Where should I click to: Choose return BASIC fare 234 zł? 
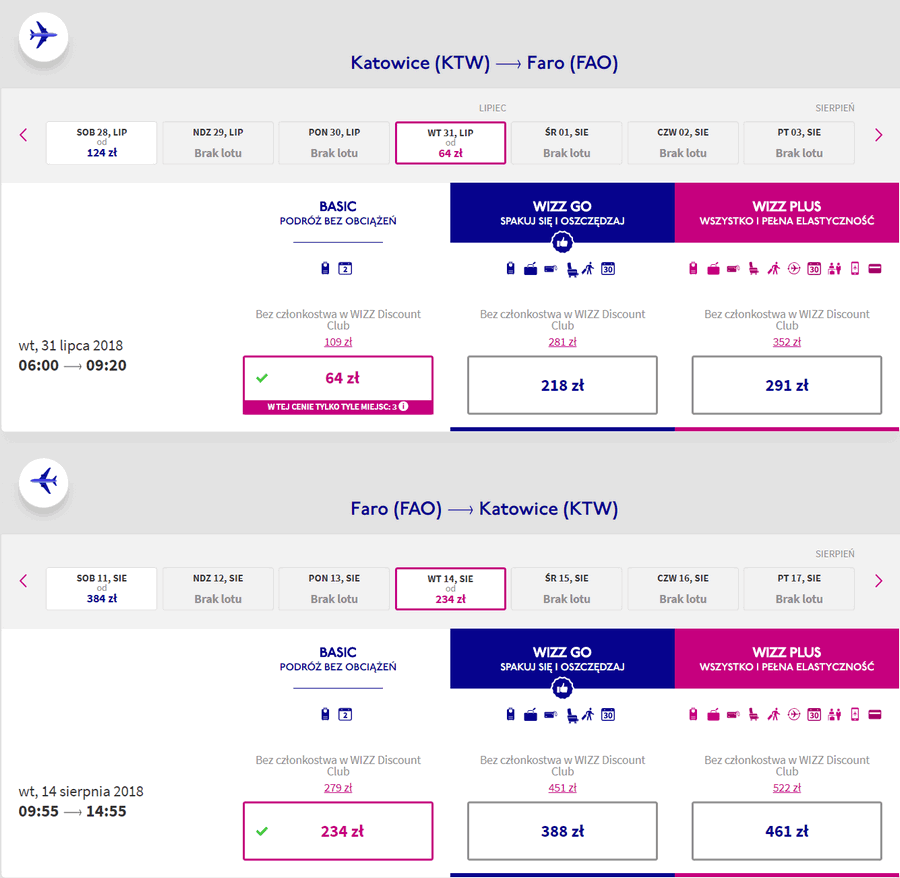click(x=338, y=831)
